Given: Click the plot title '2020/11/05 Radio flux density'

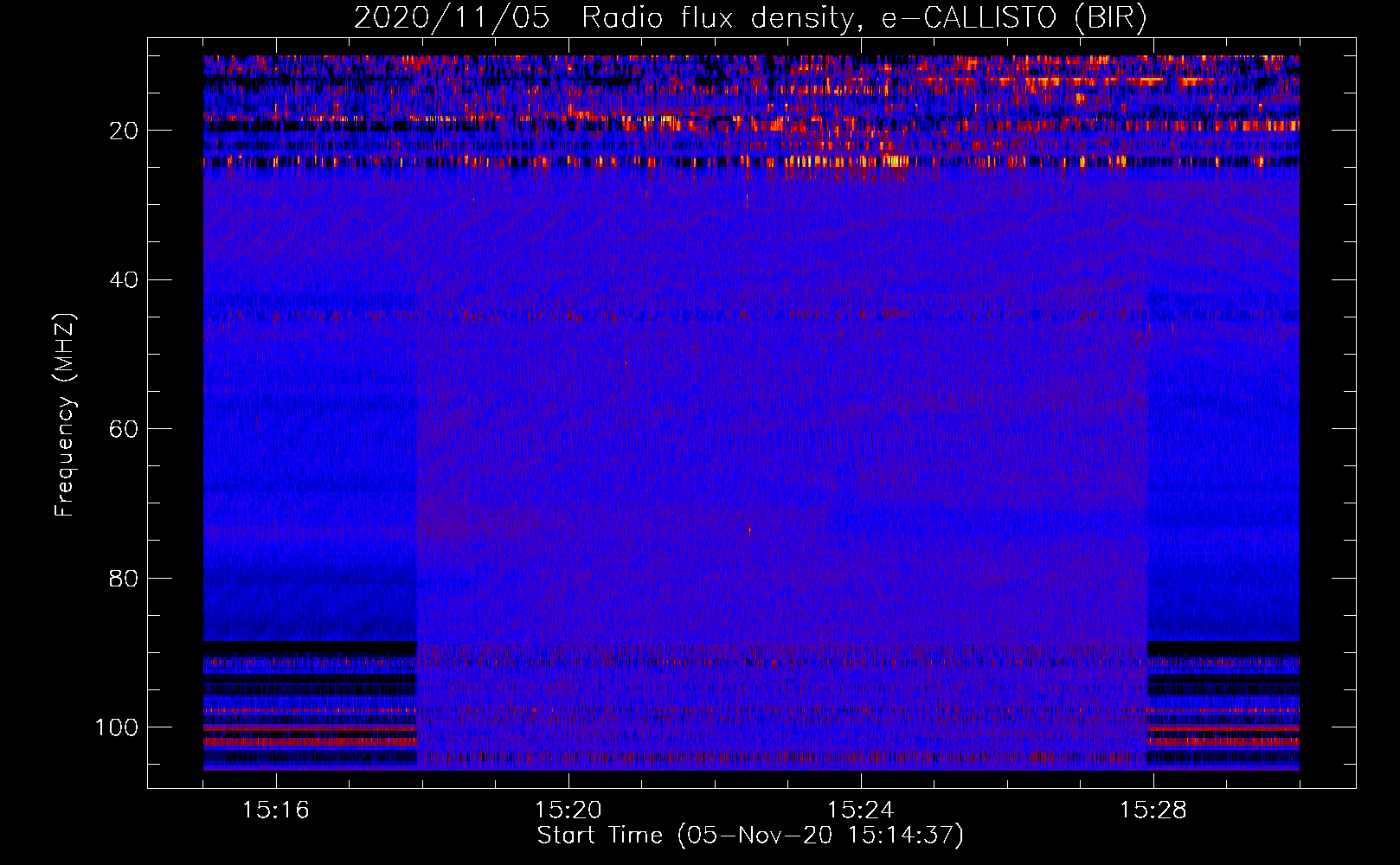Looking at the screenshot, I should click(x=750, y=18).
